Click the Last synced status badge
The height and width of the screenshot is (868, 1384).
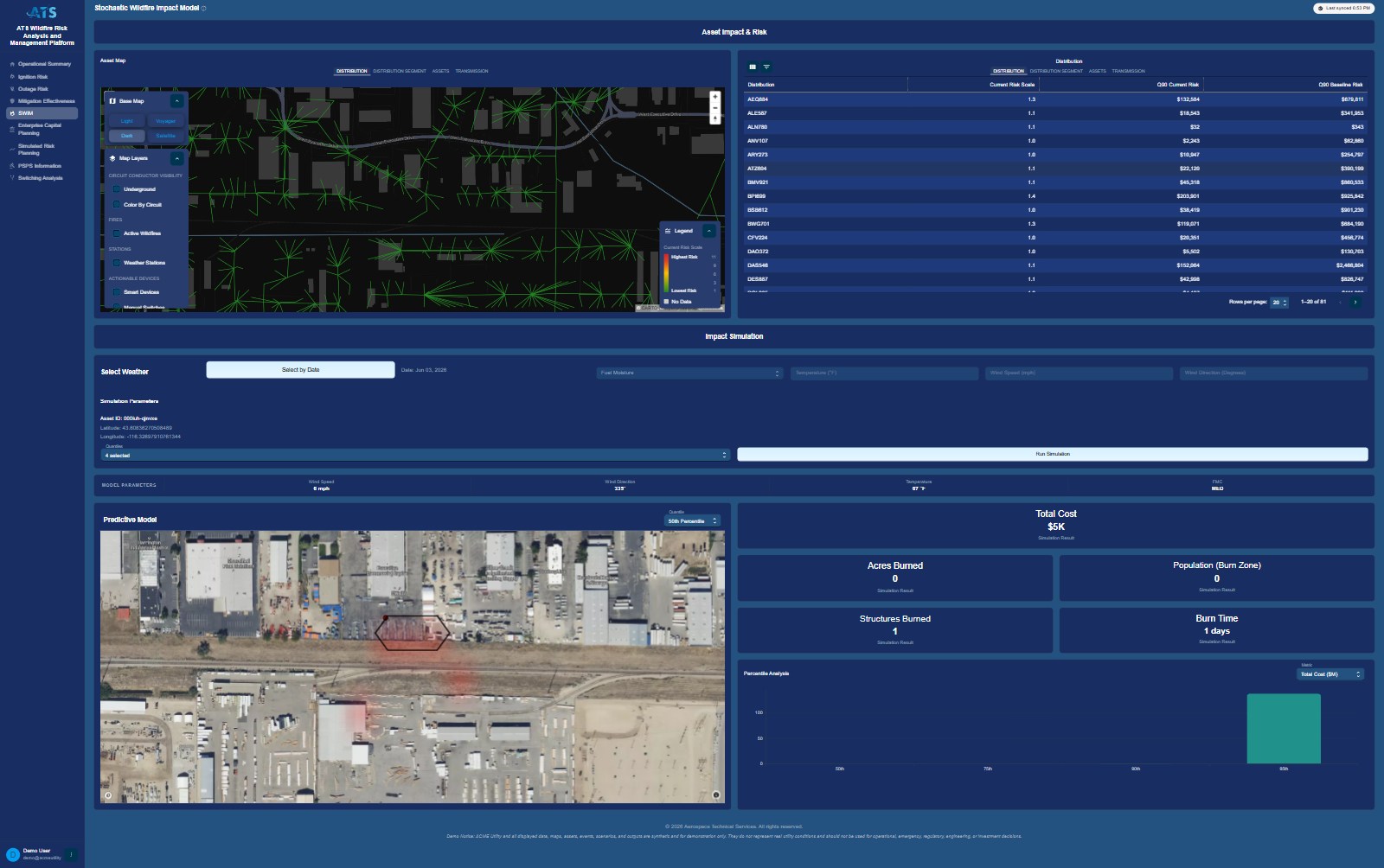1343,8
